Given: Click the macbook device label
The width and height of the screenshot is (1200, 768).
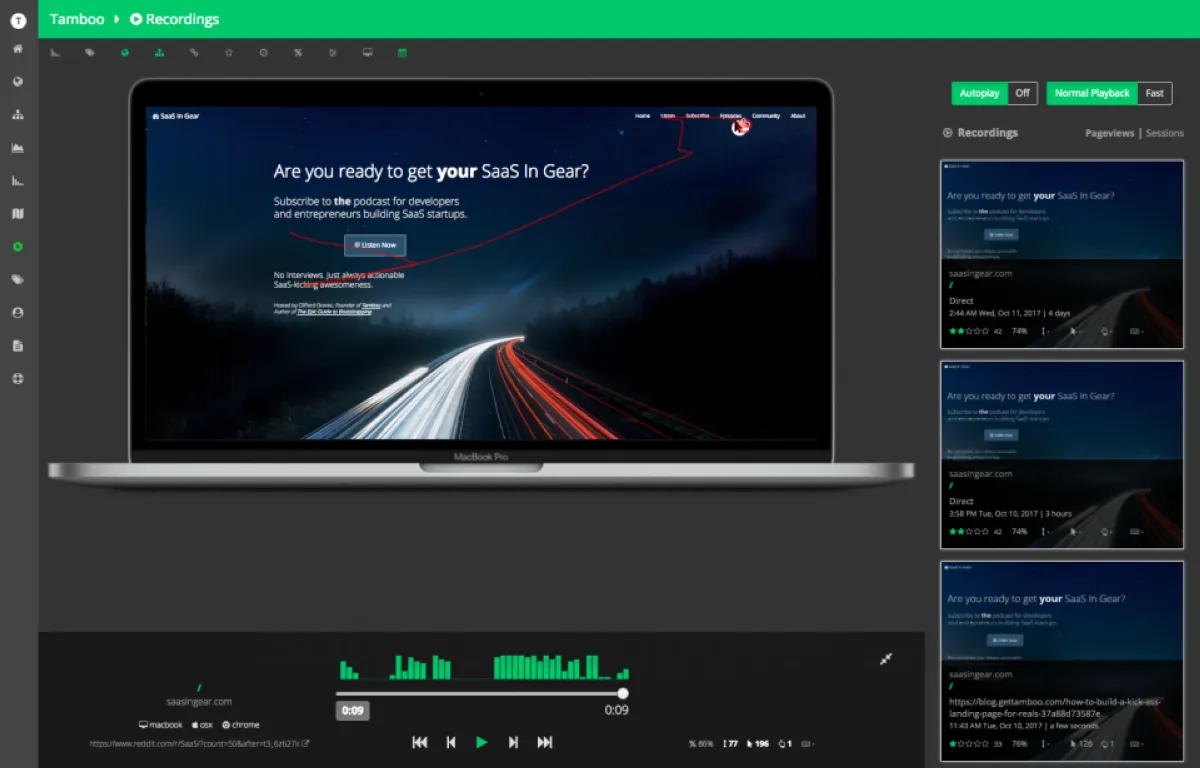Looking at the screenshot, I should pos(161,725).
